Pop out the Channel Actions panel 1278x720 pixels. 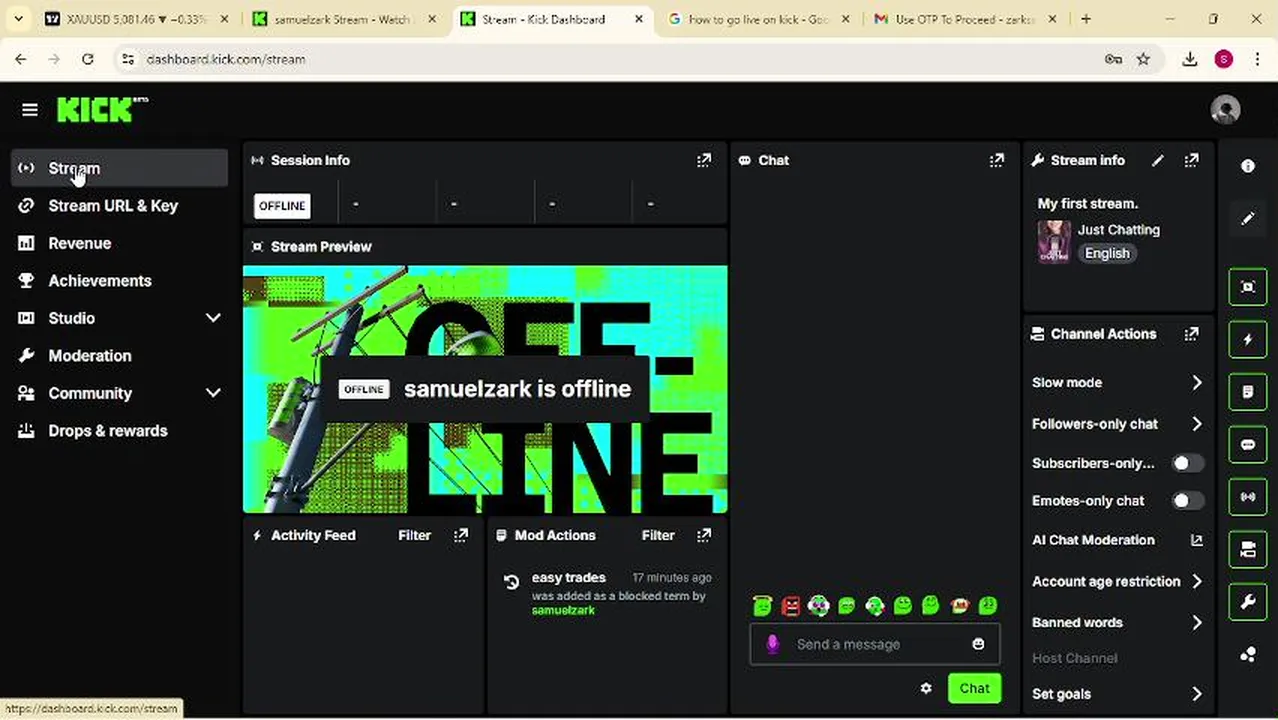(1191, 334)
